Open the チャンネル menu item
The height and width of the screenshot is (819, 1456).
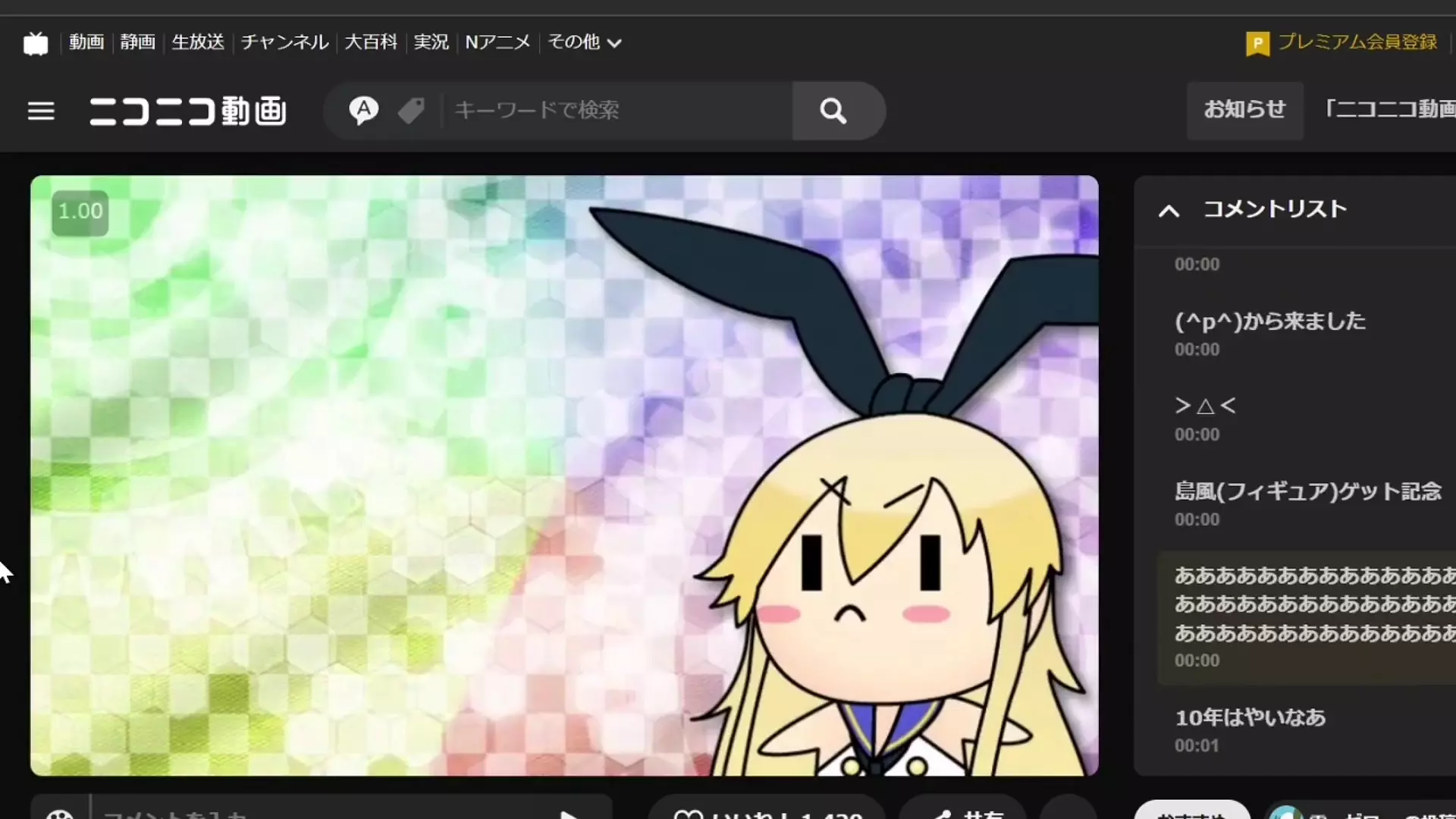pos(284,42)
